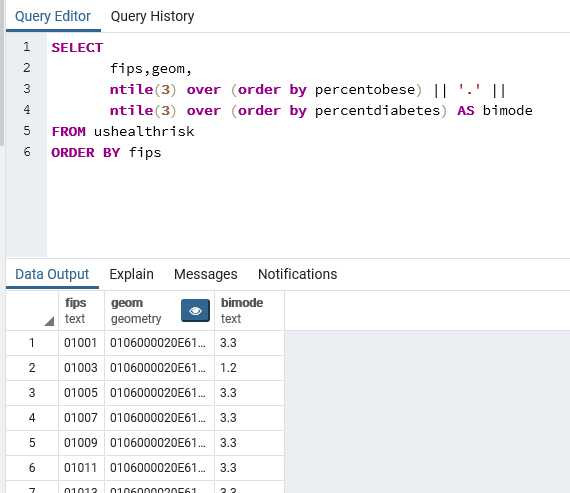Open the Query History tab
Viewport: 570px width, 493px height.
(152, 16)
